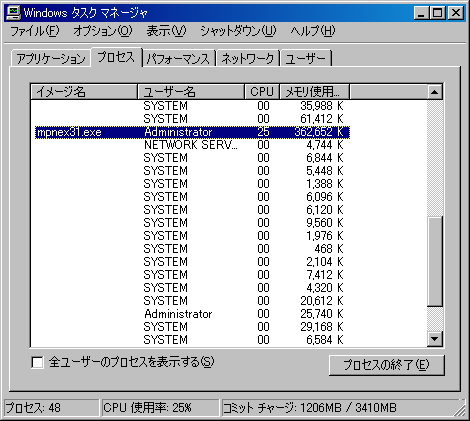This screenshot has width=470, height=421.
Task: Switch to the アプリケーション tab
Action: click(x=51, y=59)
